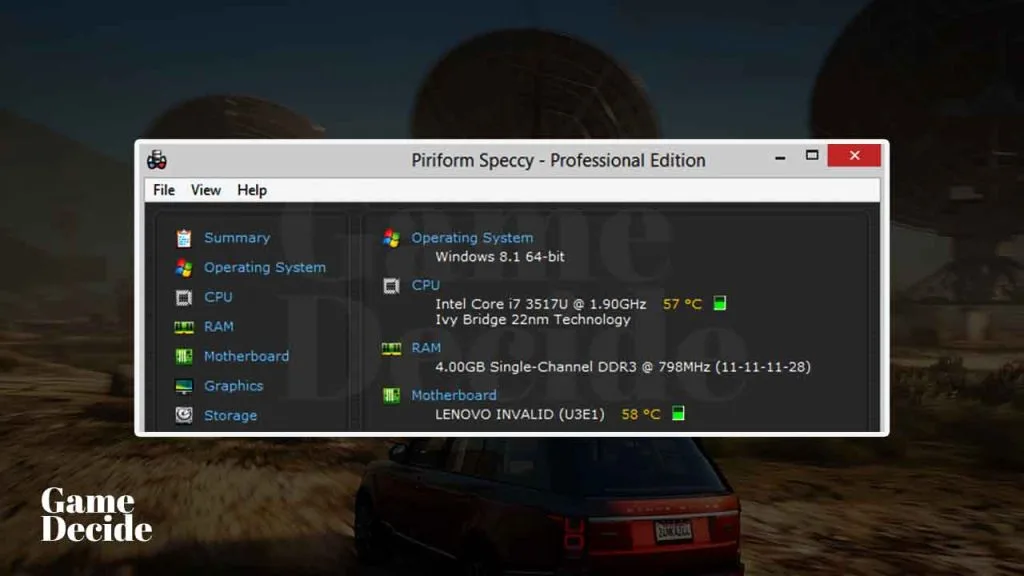Click Operating System heading link in summary pane
This screenshot has height=576, width=1024.
coord(472,238)
